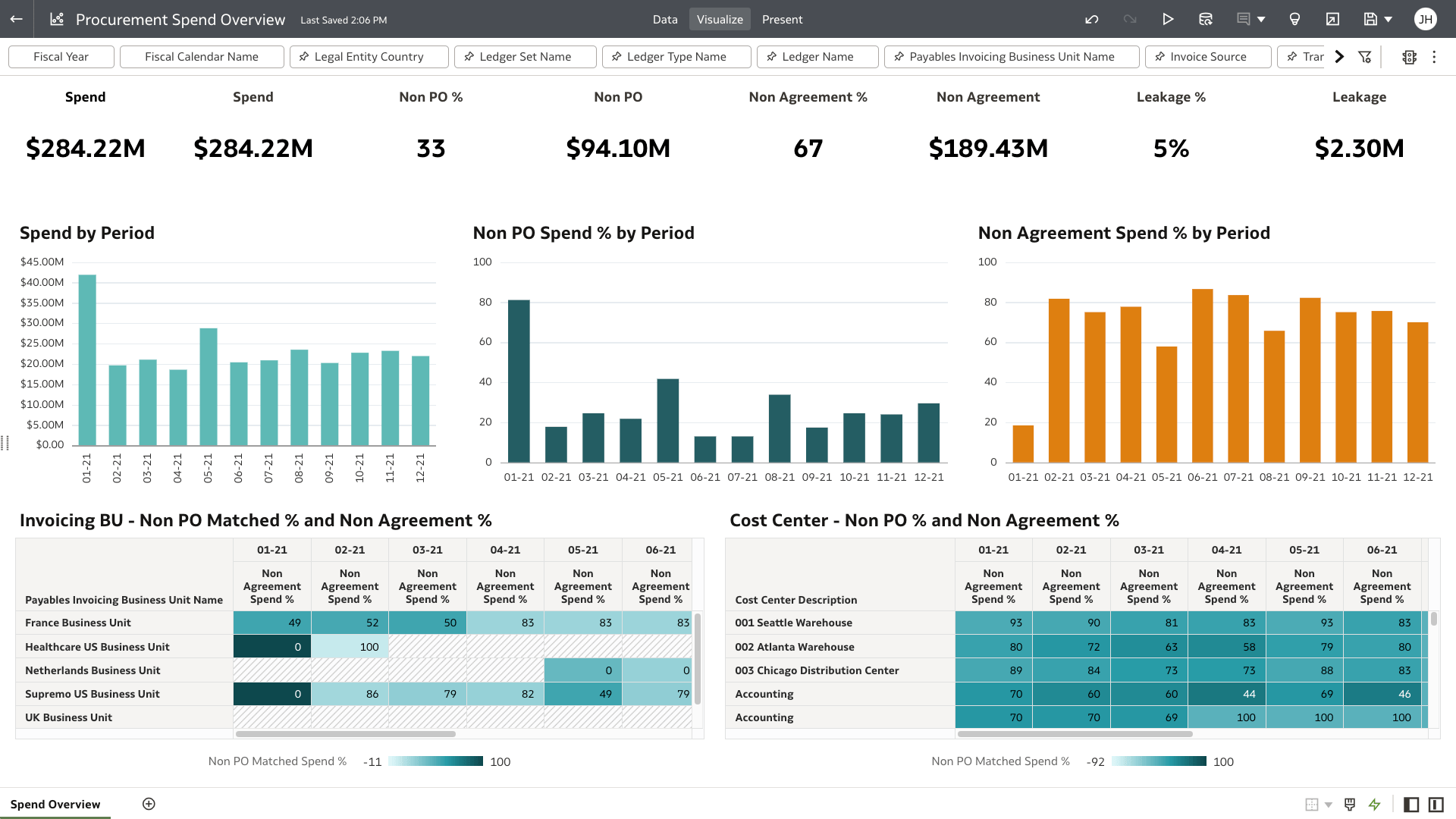Toggle the left panel visibility

1412,804
